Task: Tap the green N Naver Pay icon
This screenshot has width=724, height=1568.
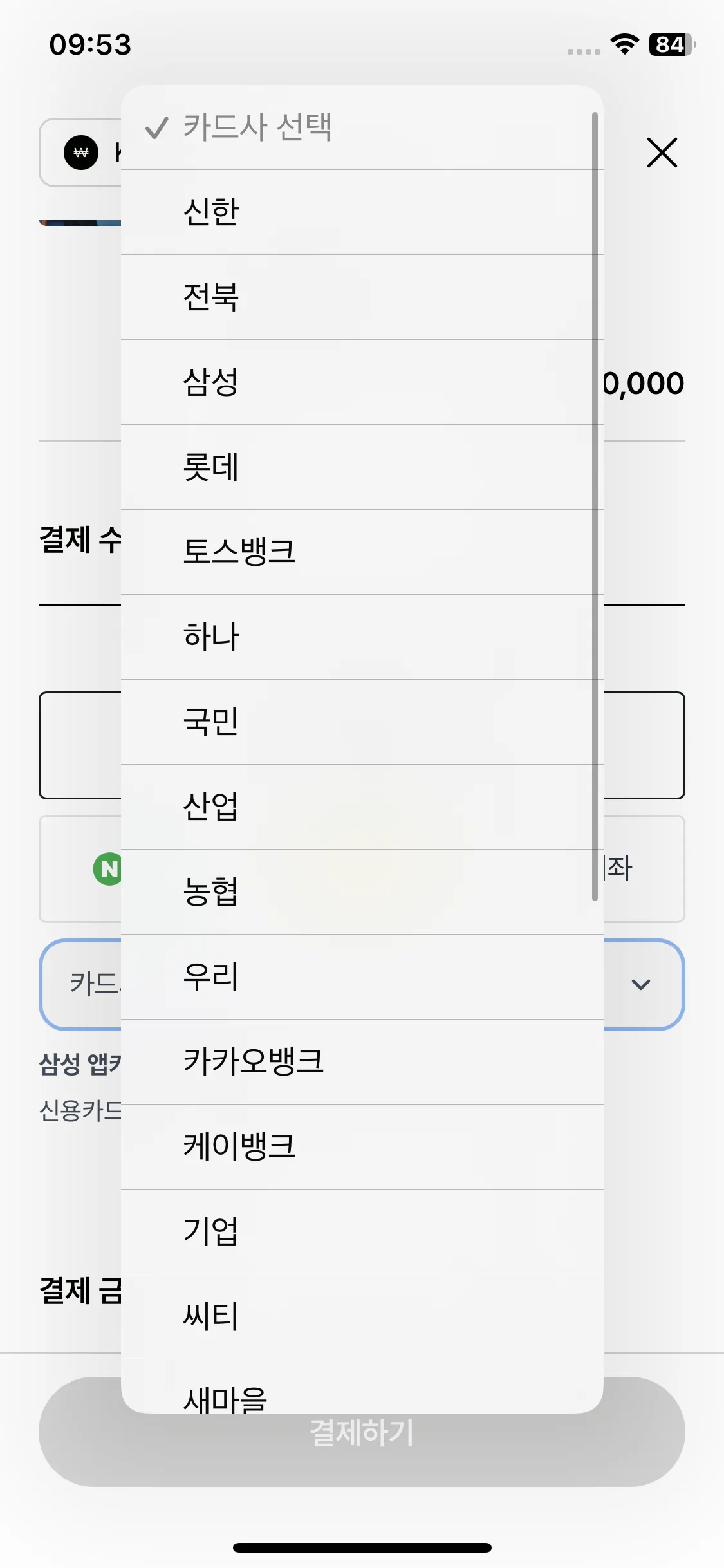Action: 107,869
